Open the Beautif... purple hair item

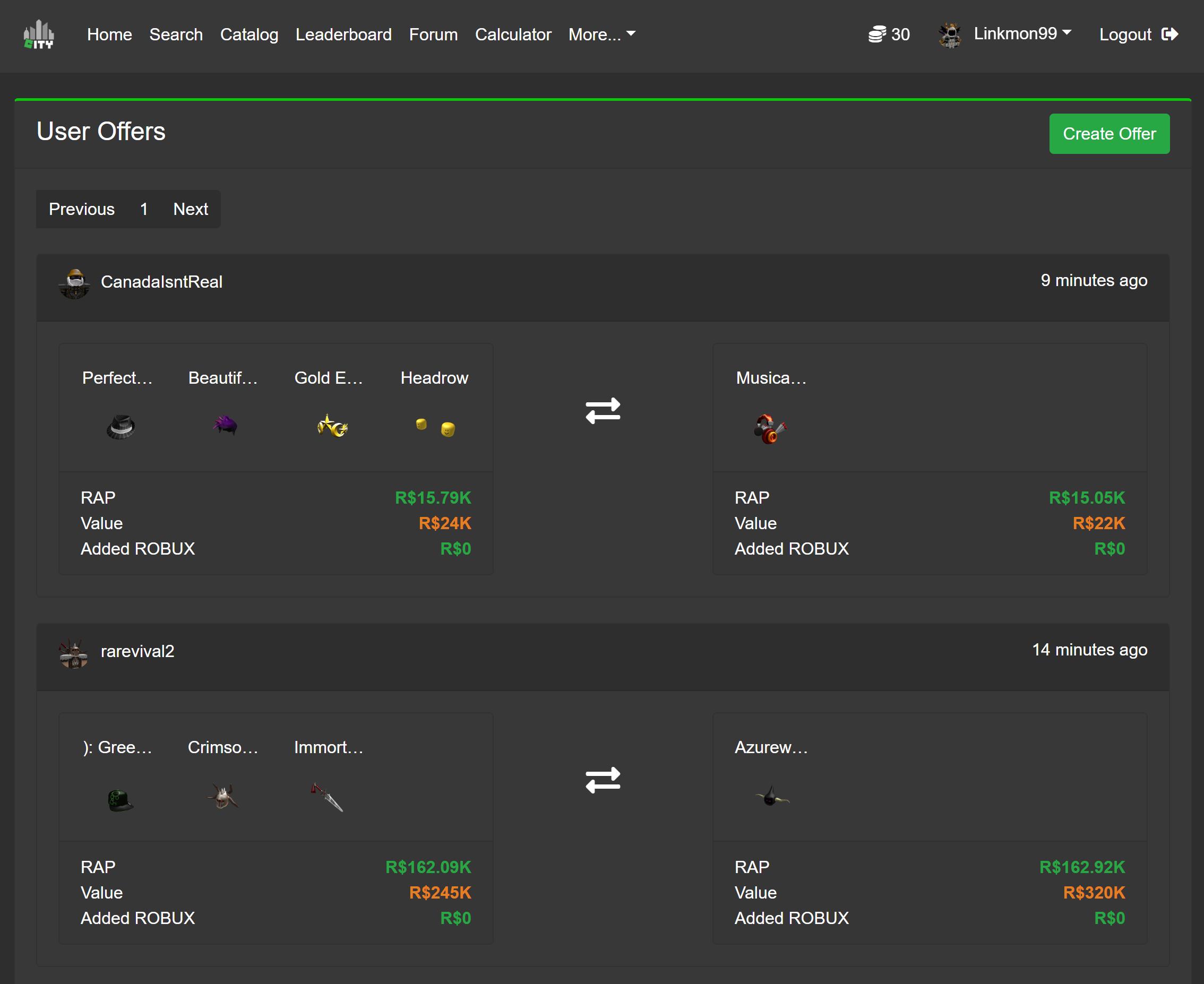coord(226,425)
